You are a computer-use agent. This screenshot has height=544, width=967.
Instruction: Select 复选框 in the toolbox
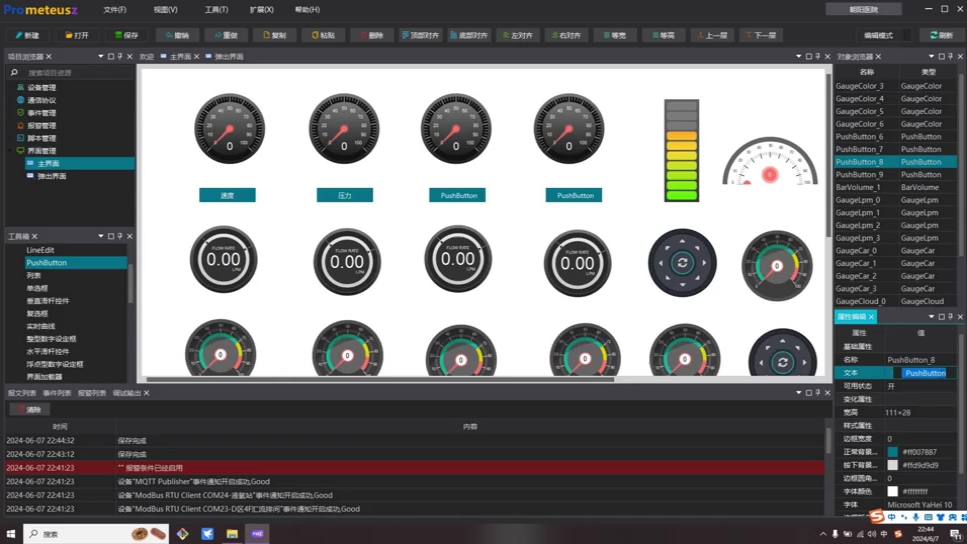[36, 313]
